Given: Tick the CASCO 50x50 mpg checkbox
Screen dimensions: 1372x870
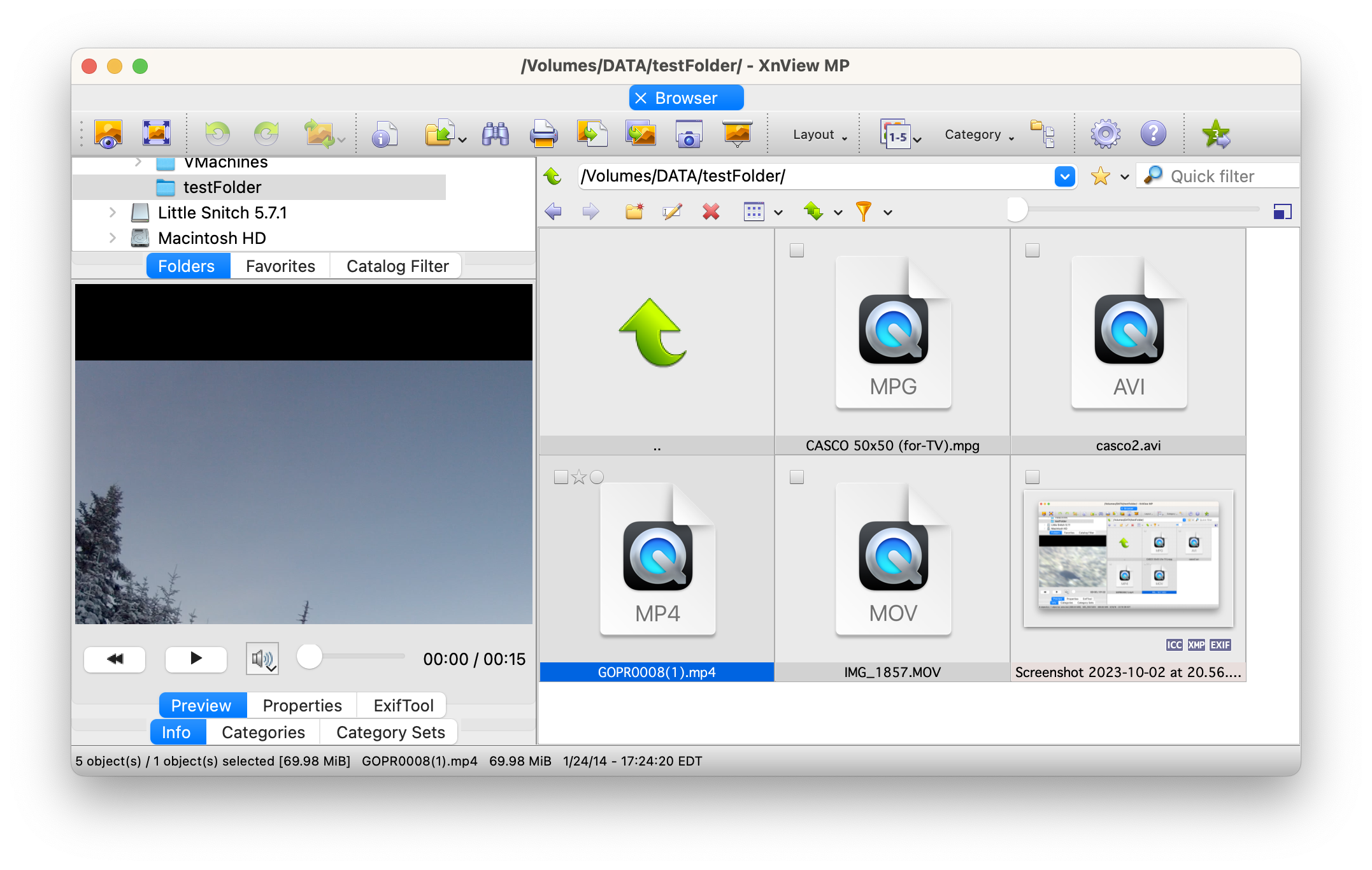Looking at the screenshot, I should pyautogui.click(x=797, y=250).
